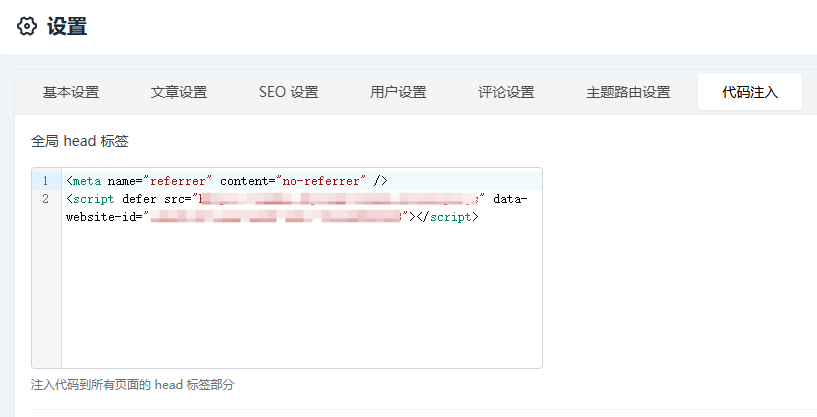Screen dimensions: 817x417
Task: Select the 用户设置 tab
Action: 398,93
